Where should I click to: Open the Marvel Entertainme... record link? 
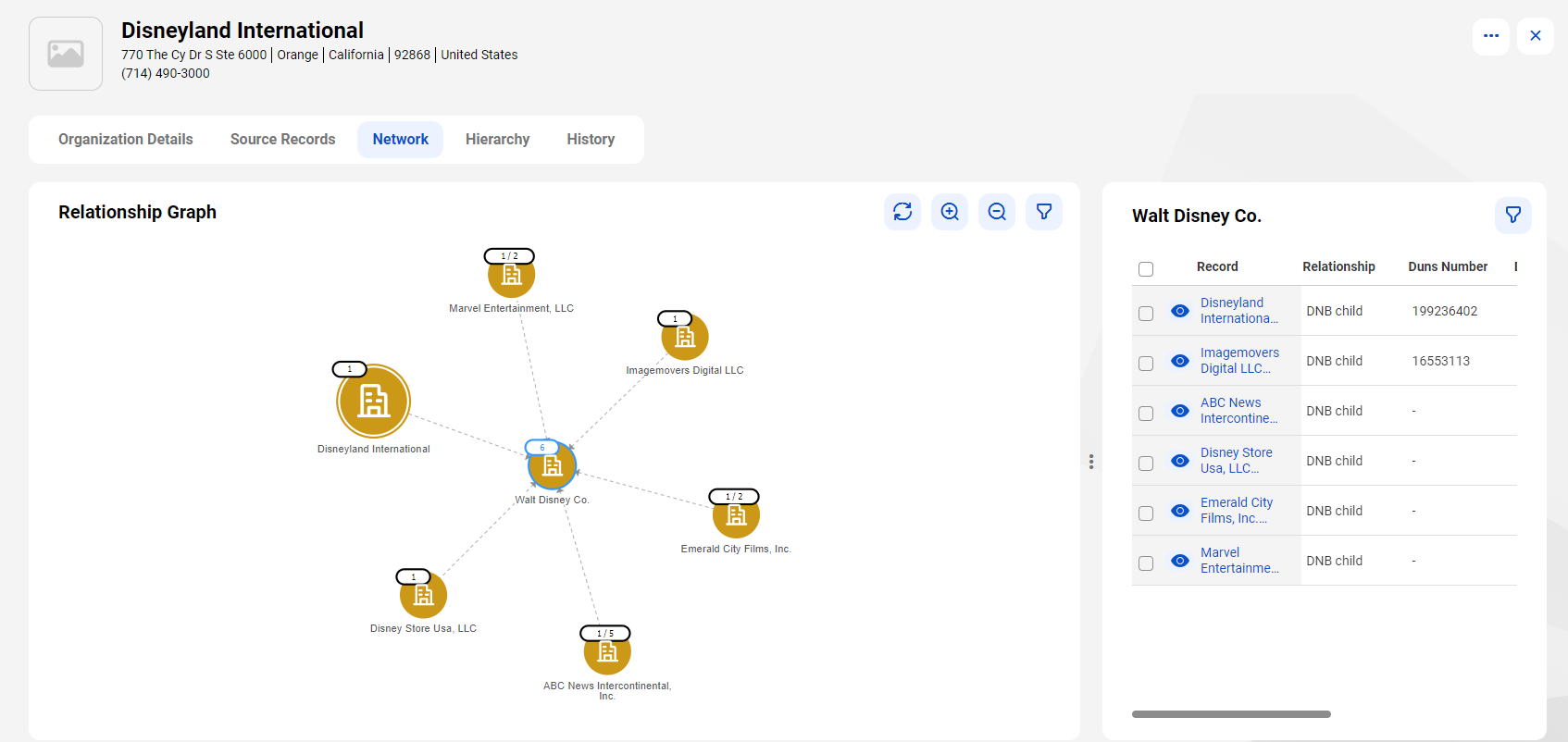pyautogui.click(x=1239, y=561)
